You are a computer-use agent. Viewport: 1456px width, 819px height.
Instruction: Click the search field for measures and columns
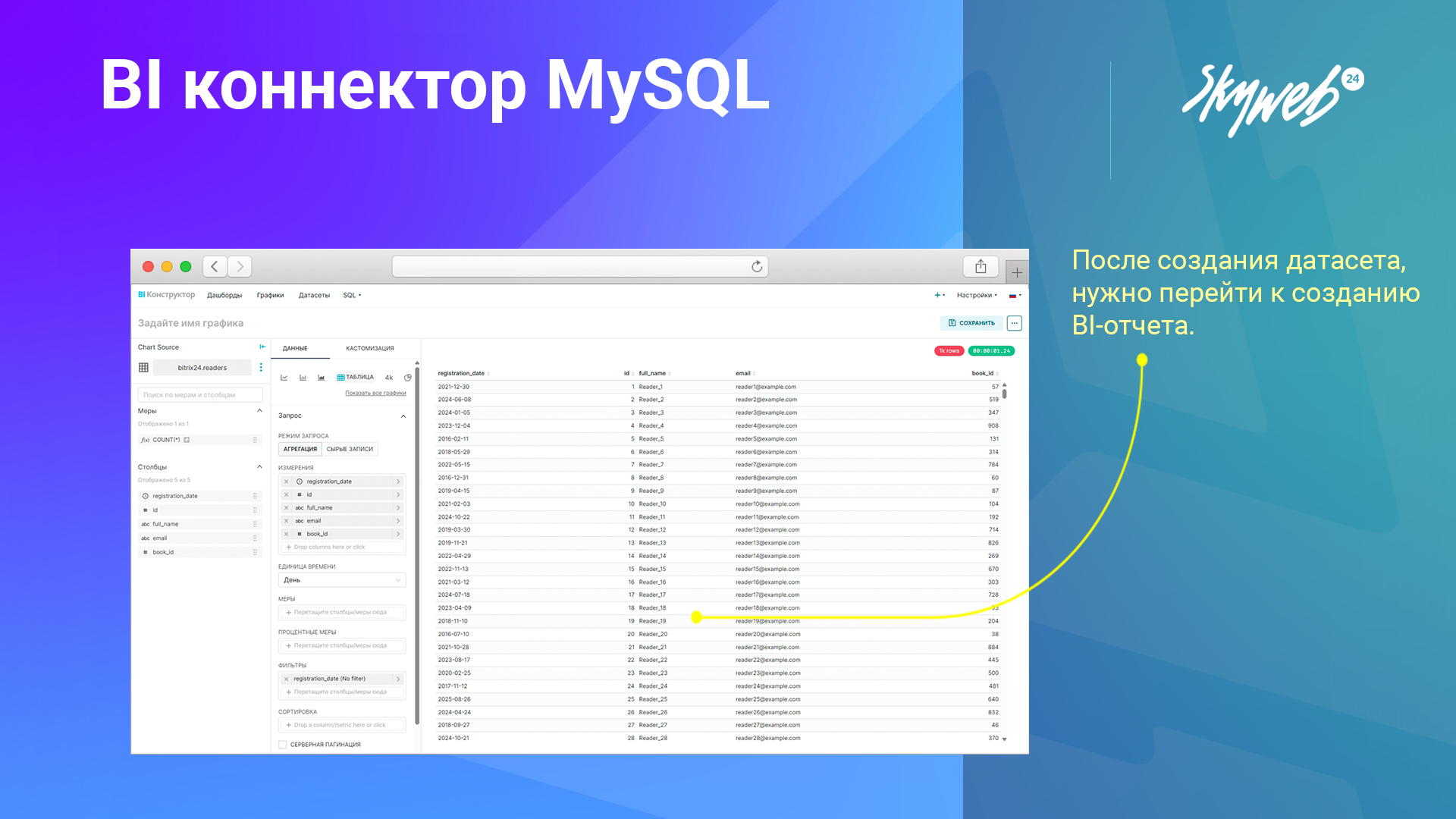(x=200, y=395)
